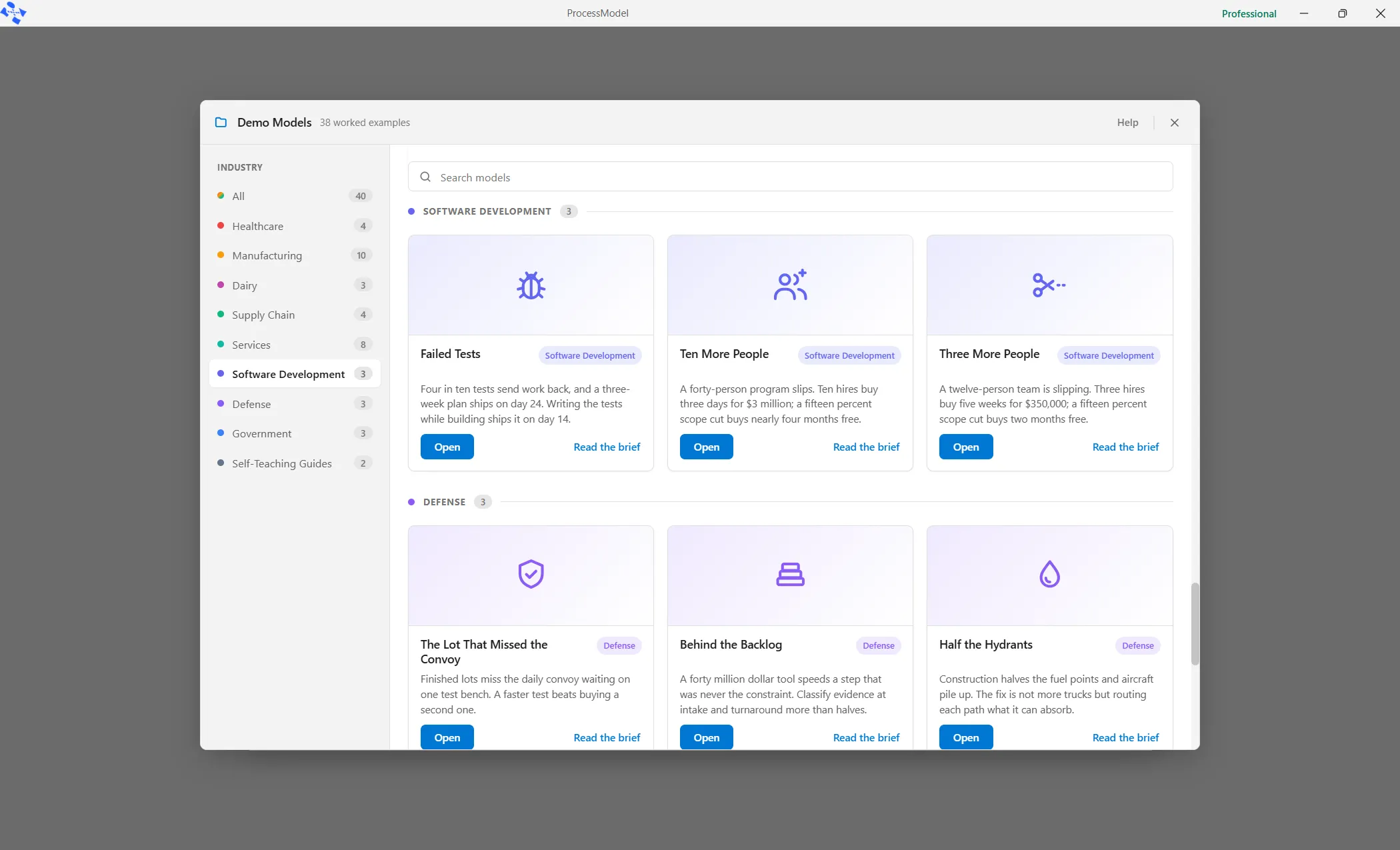The image size is (1400, 850).
Task: Filter by Defense industry
Action: coord(295,404)
